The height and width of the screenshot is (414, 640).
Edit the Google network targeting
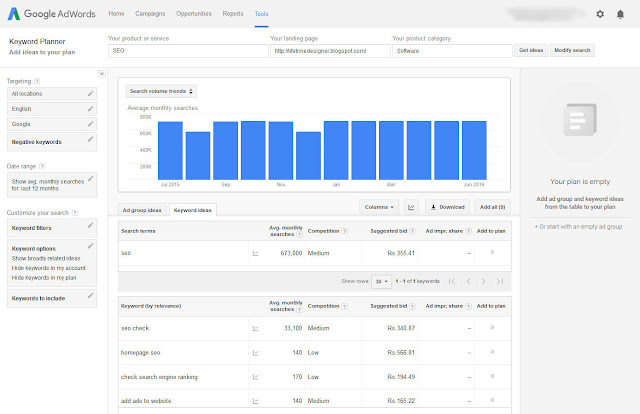pos(91,124)
